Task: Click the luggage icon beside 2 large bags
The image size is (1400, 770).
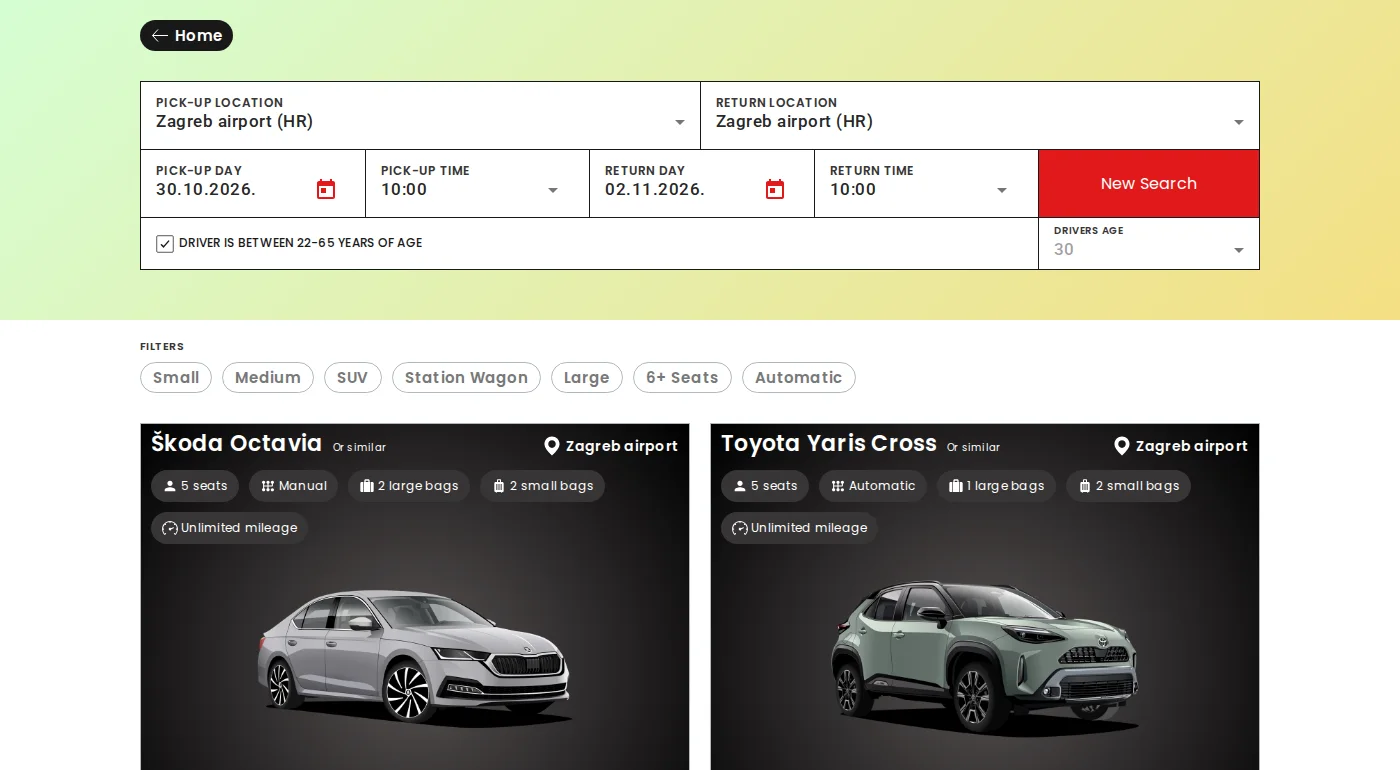Action: (x=367, y=486)
